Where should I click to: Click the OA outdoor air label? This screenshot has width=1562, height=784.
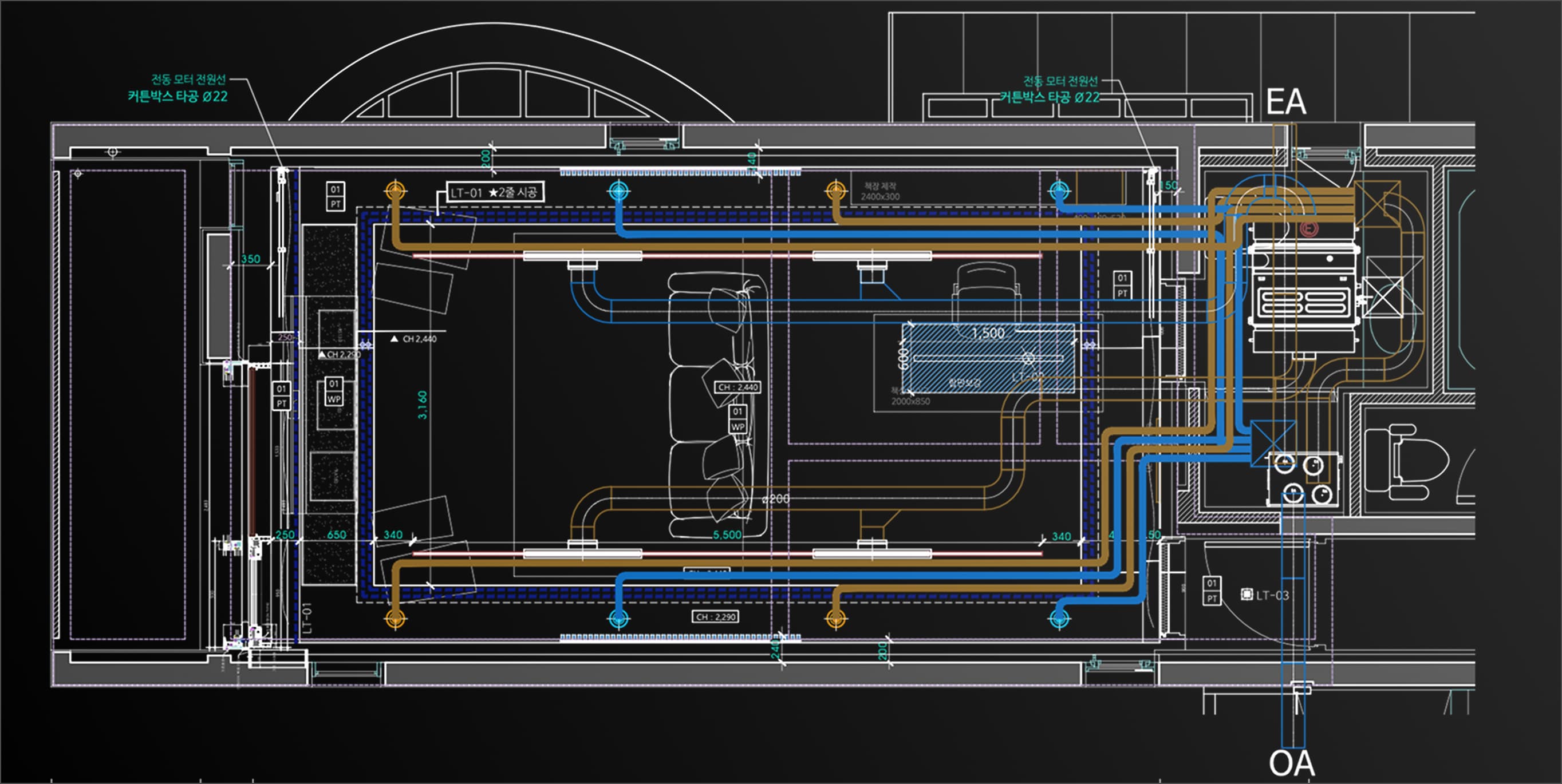tap(1292, 763)
